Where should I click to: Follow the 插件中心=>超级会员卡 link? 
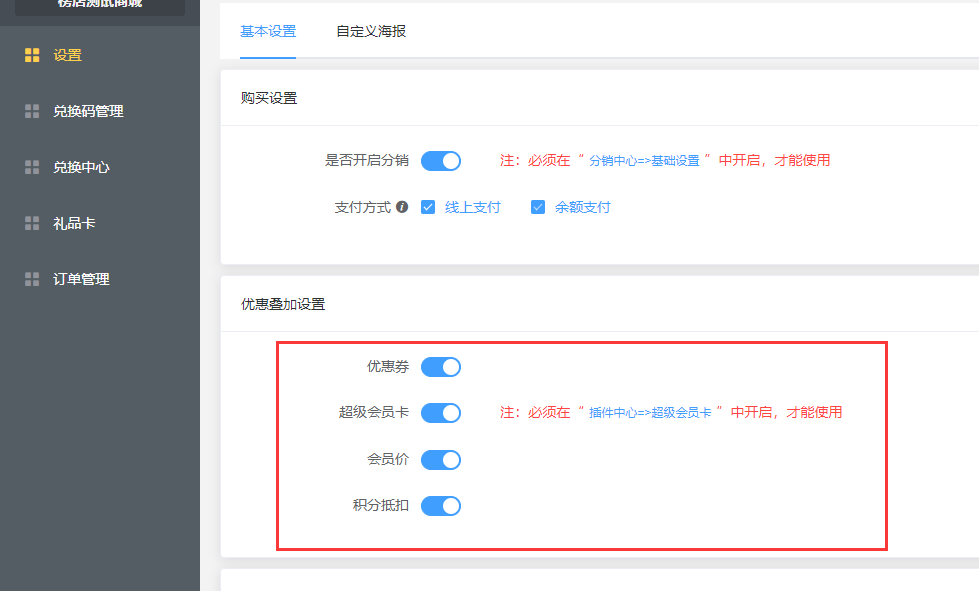(650, 413)
